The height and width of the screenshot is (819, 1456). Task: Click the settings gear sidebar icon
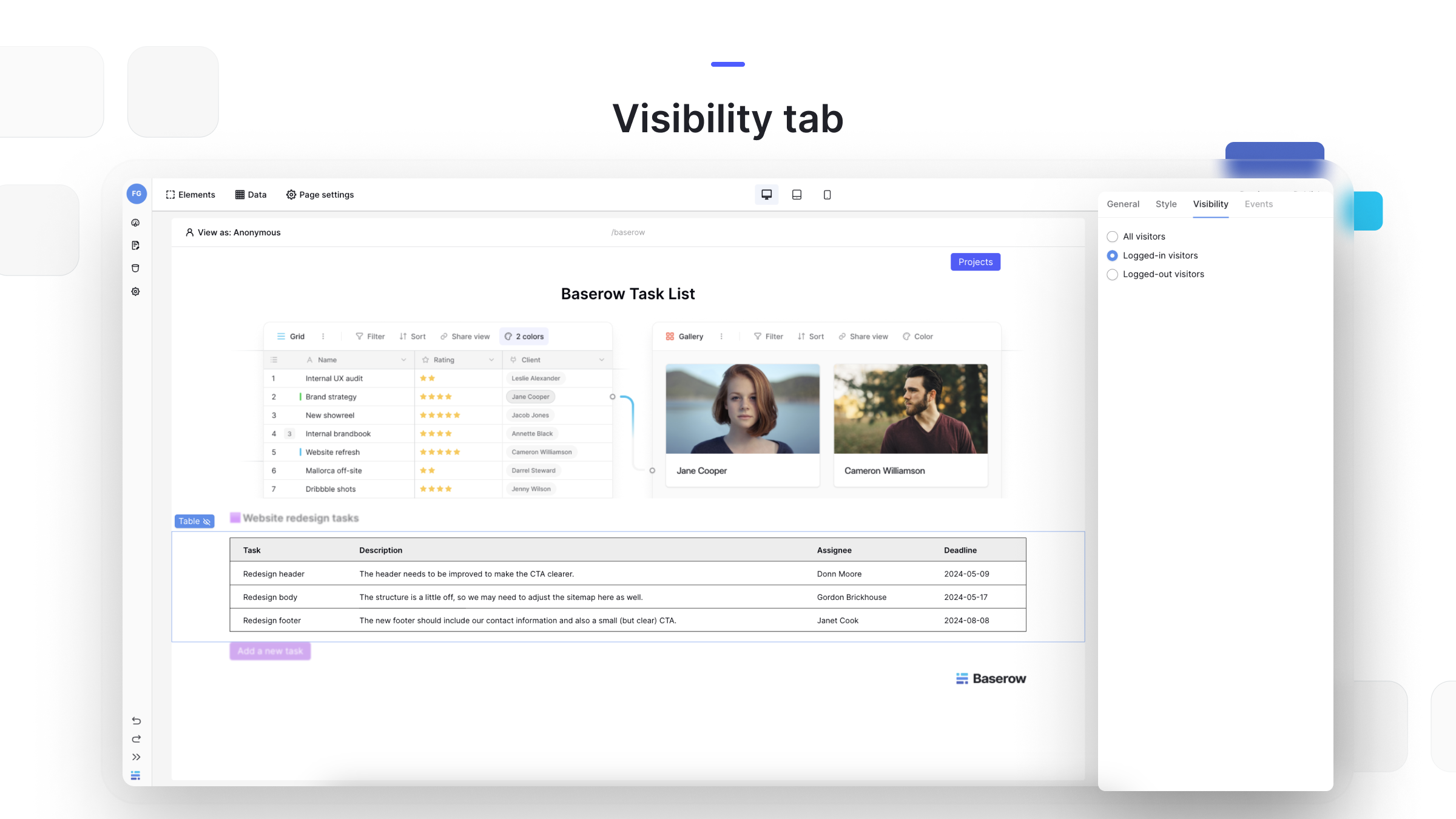136,291
